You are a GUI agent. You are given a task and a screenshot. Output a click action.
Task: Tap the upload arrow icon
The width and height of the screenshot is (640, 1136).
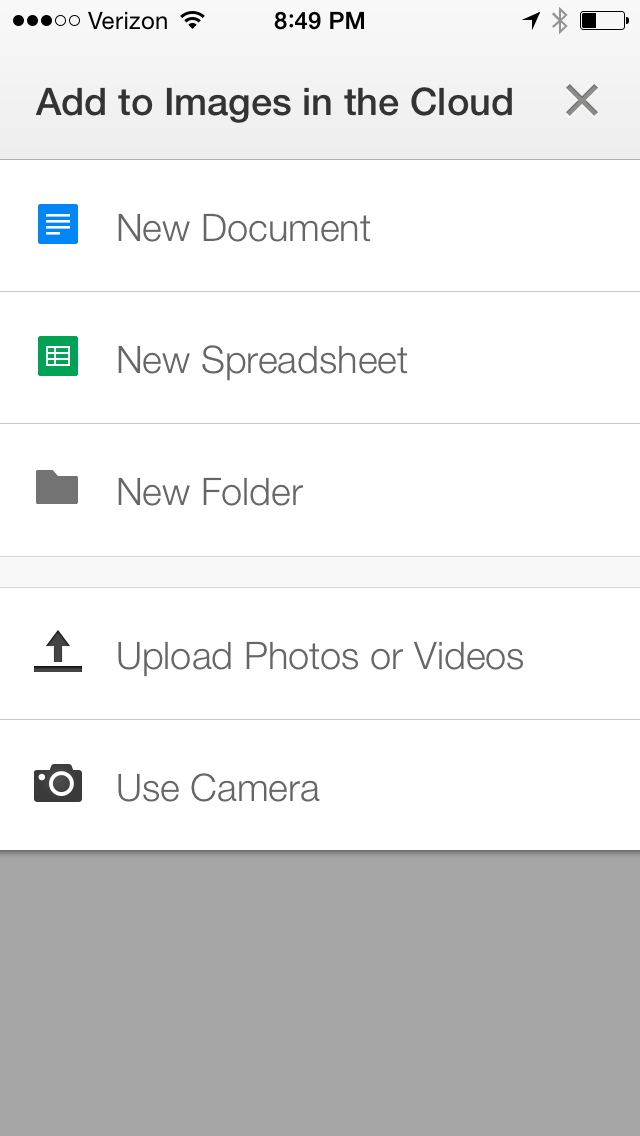[58, 651]
